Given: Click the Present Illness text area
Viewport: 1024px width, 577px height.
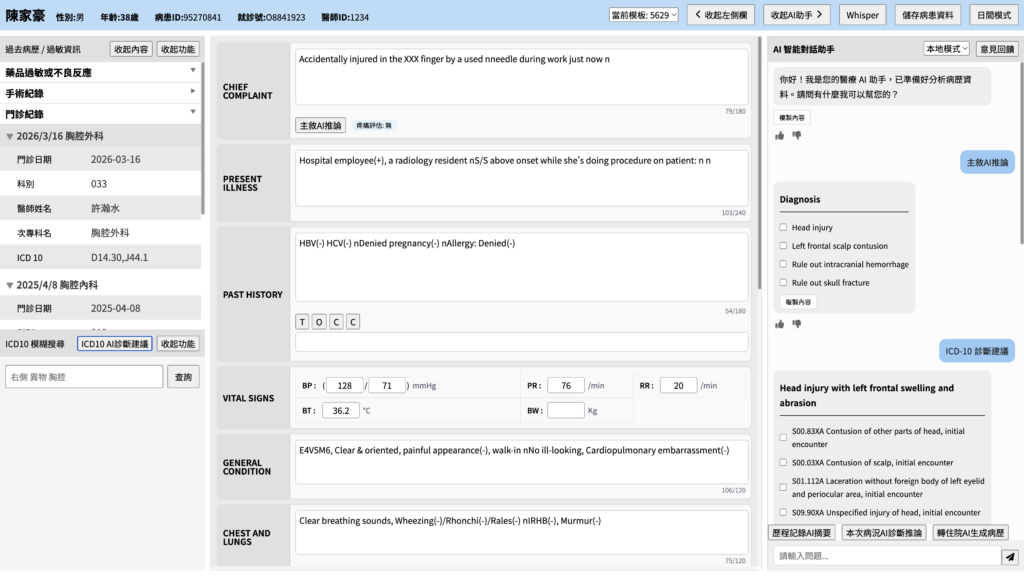Looking at the screenshot, I should (522, 179).
